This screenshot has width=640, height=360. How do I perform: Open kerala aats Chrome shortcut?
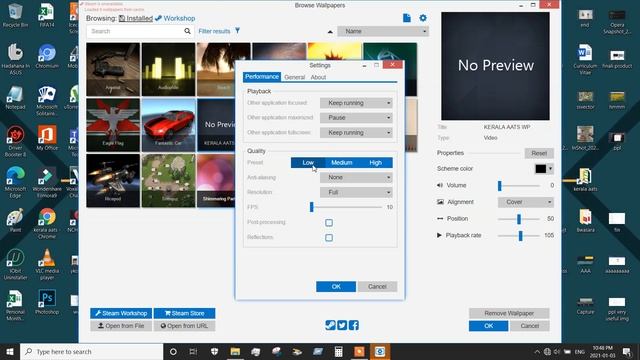(47, 223)
